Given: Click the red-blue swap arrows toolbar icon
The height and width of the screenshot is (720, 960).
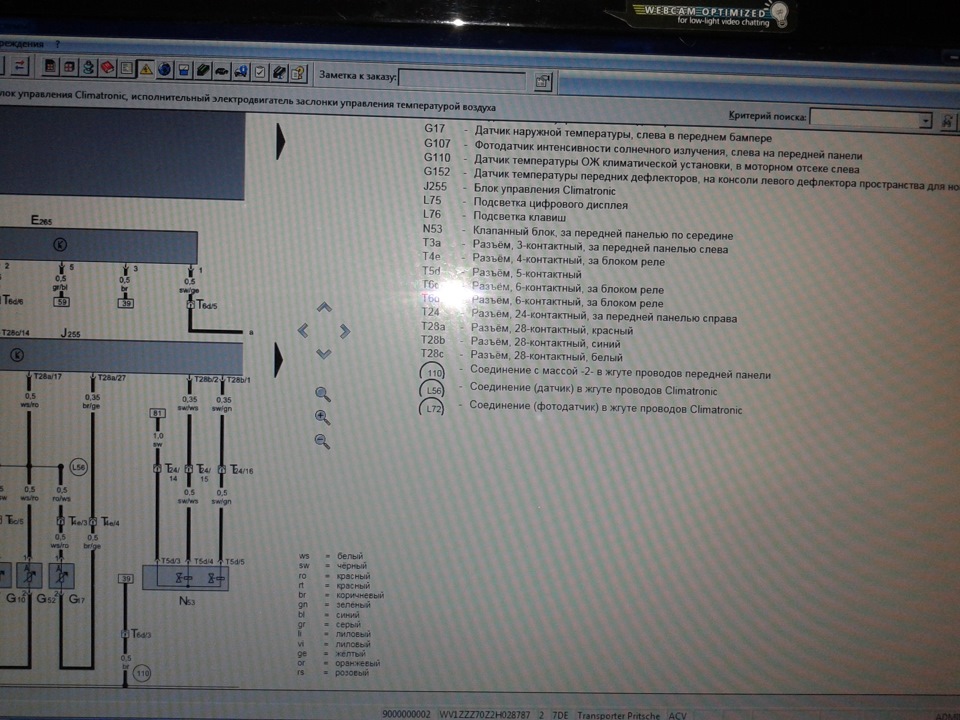Looking at the screenshot, I should [20, 66].
